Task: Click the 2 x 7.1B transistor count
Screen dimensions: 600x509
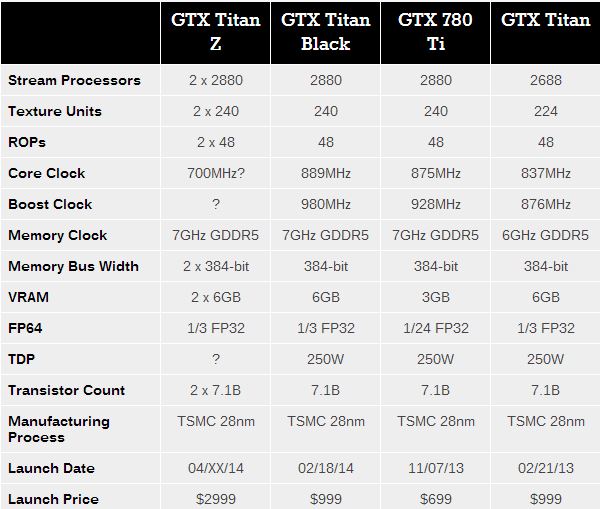Action: pos(216,390)
